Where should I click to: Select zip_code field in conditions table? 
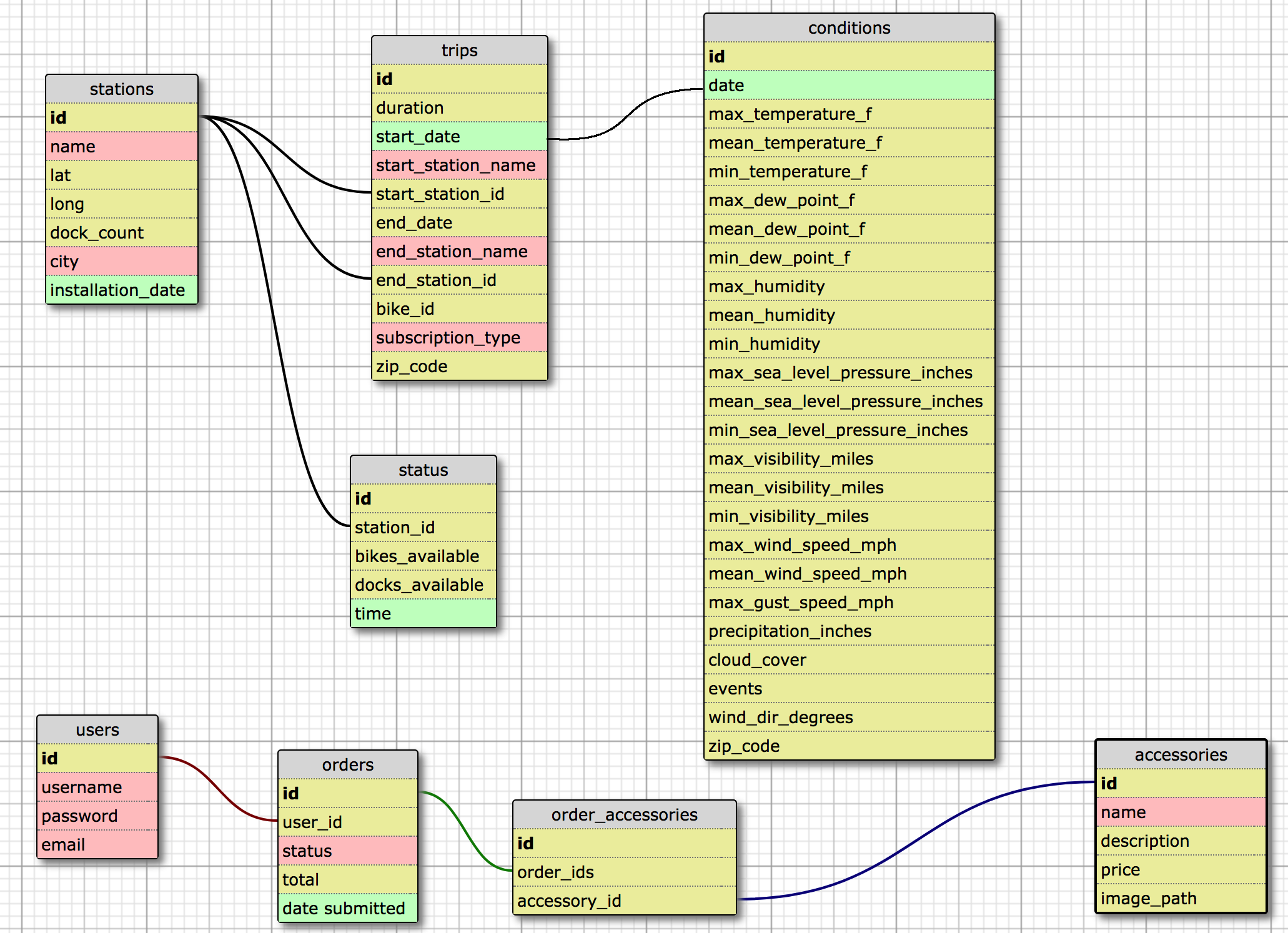(850, 746)
